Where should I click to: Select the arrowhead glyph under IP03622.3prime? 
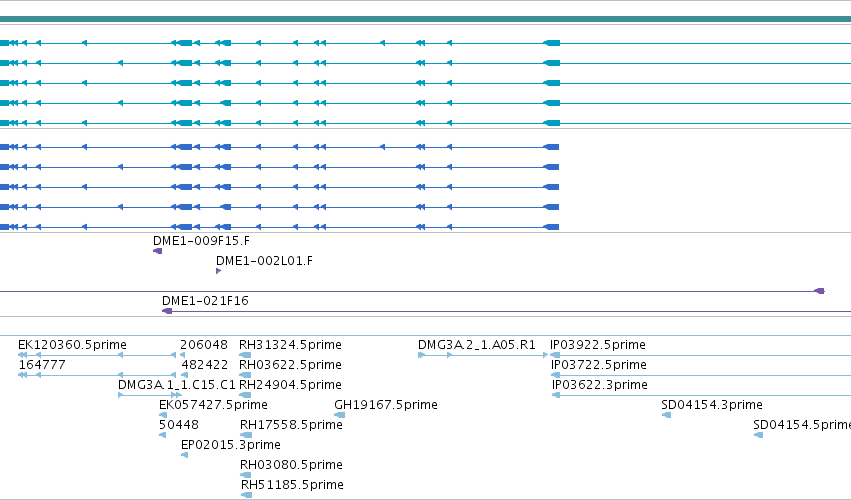click(x=556, y=395)
